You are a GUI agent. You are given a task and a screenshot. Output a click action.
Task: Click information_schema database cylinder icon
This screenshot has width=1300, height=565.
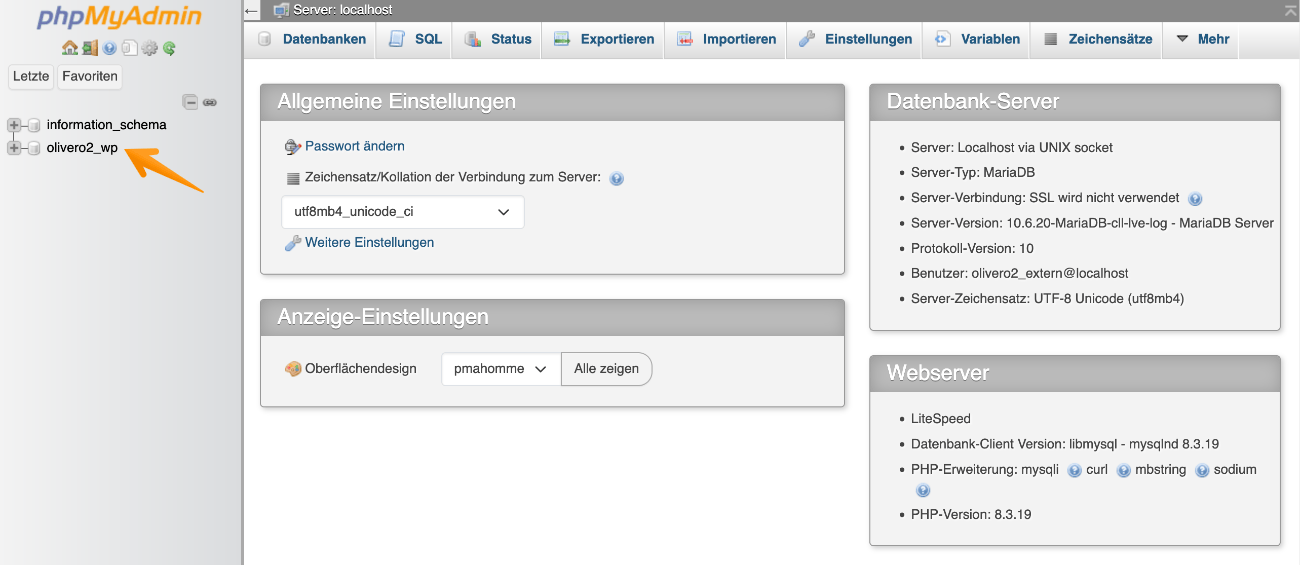point(34,125)
